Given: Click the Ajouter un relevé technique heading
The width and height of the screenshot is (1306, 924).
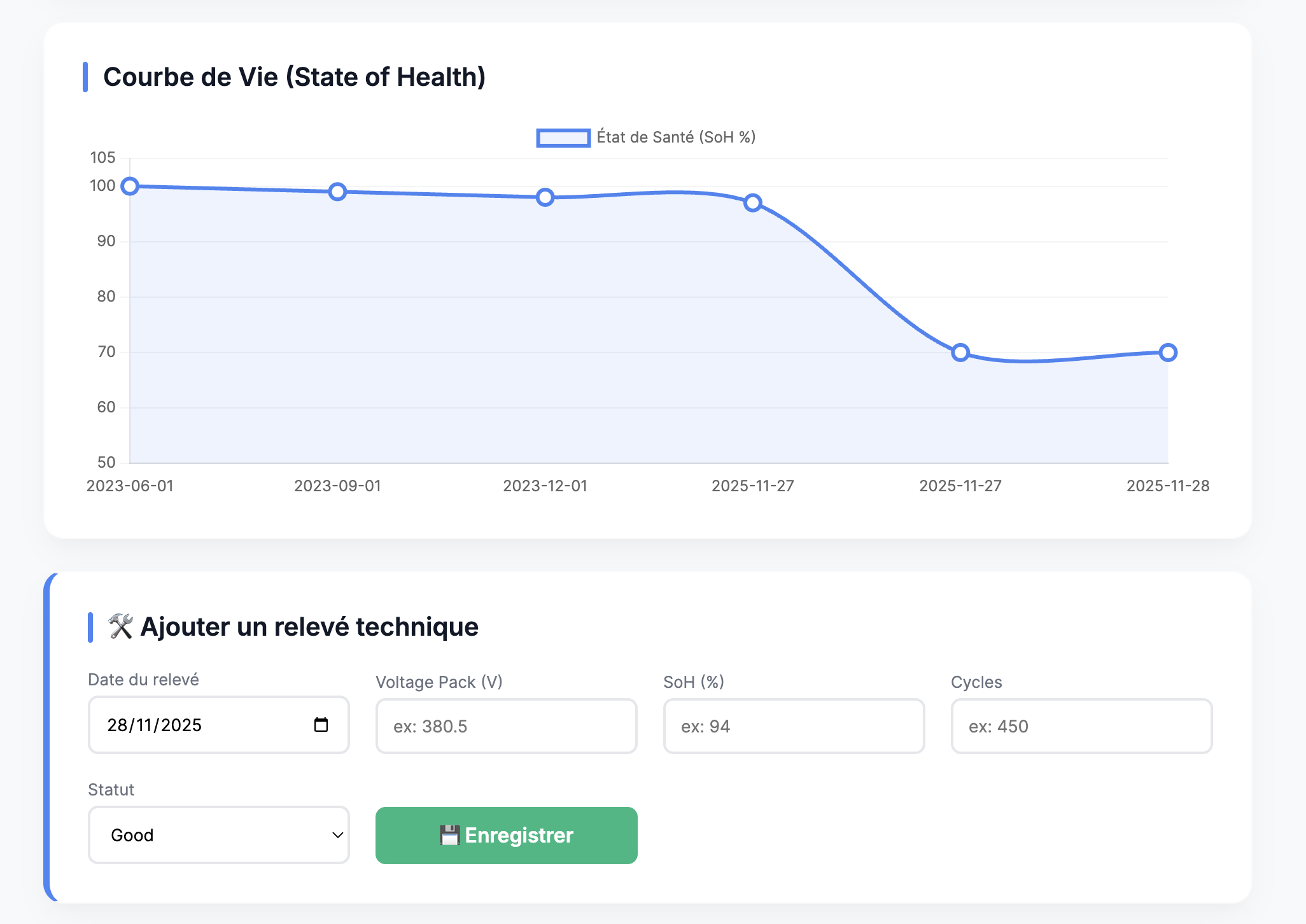Looking at the screenshot, I should click(309, 627).
